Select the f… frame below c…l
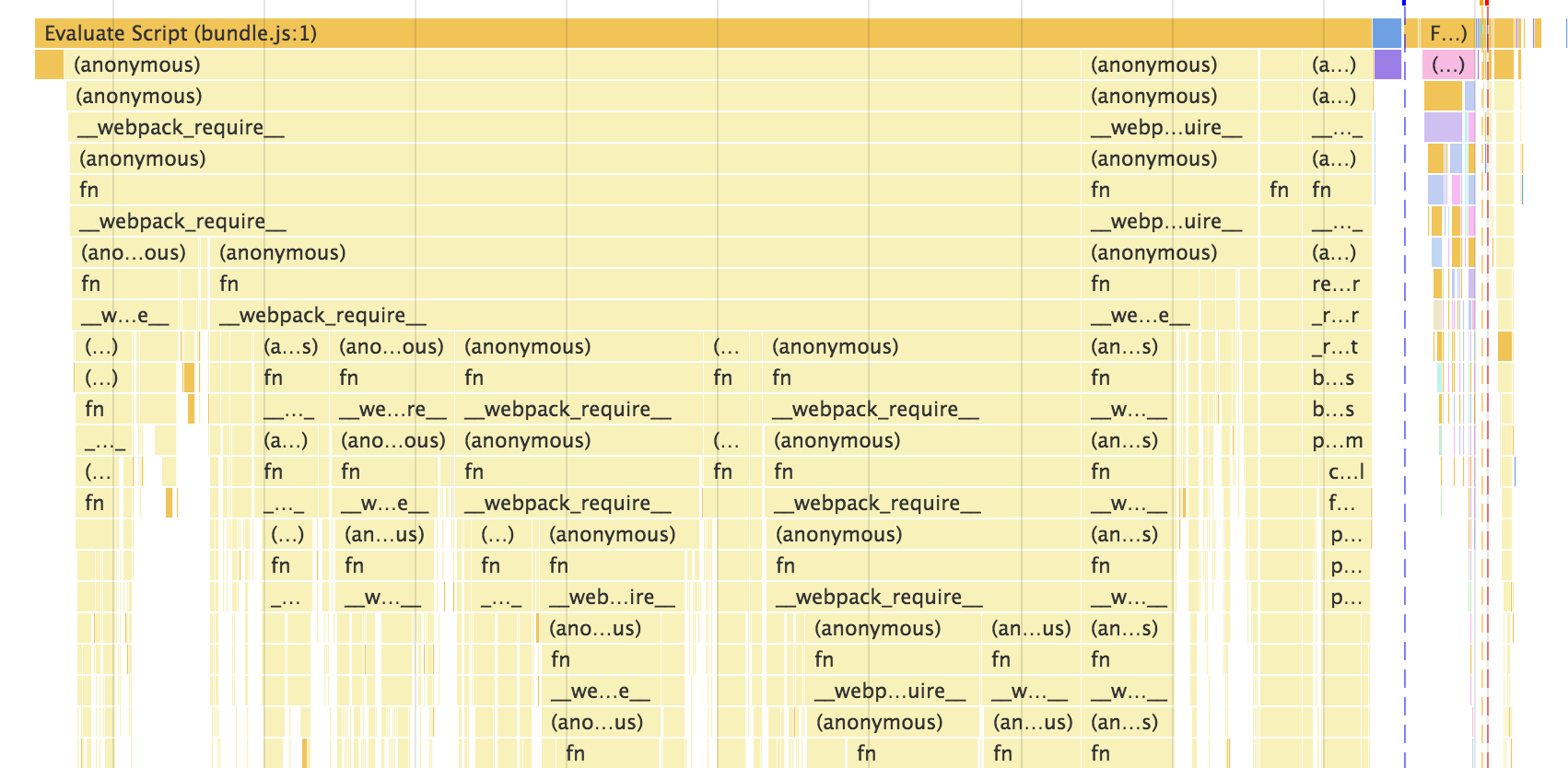 pyautogui.click(x=1344, y=503)
